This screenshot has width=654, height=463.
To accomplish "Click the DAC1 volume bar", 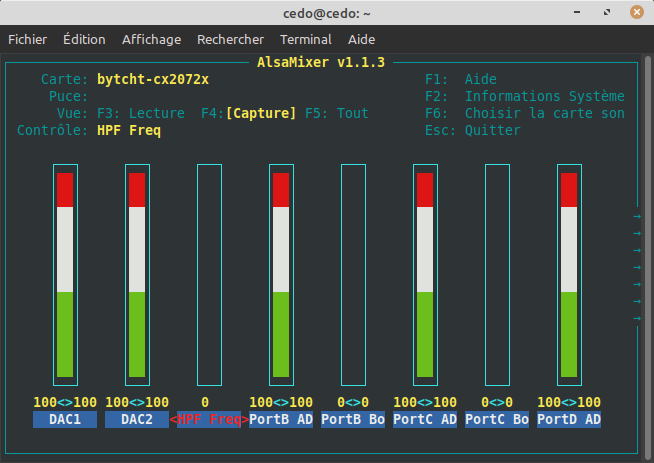I will point(65,273).
